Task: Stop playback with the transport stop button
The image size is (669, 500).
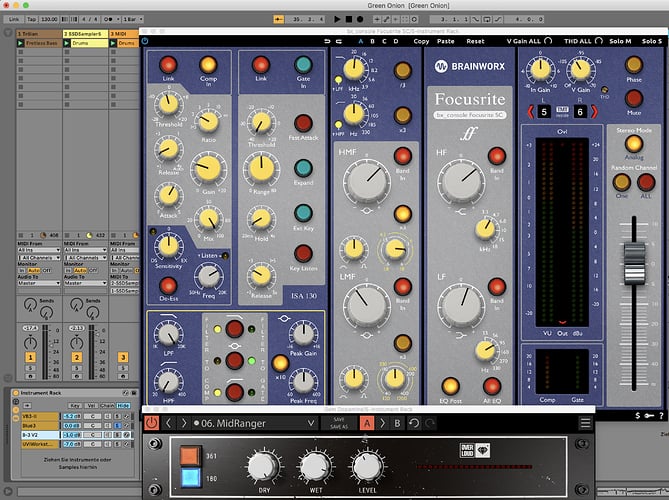Action: pyautogui.click(x=349, y=19)
